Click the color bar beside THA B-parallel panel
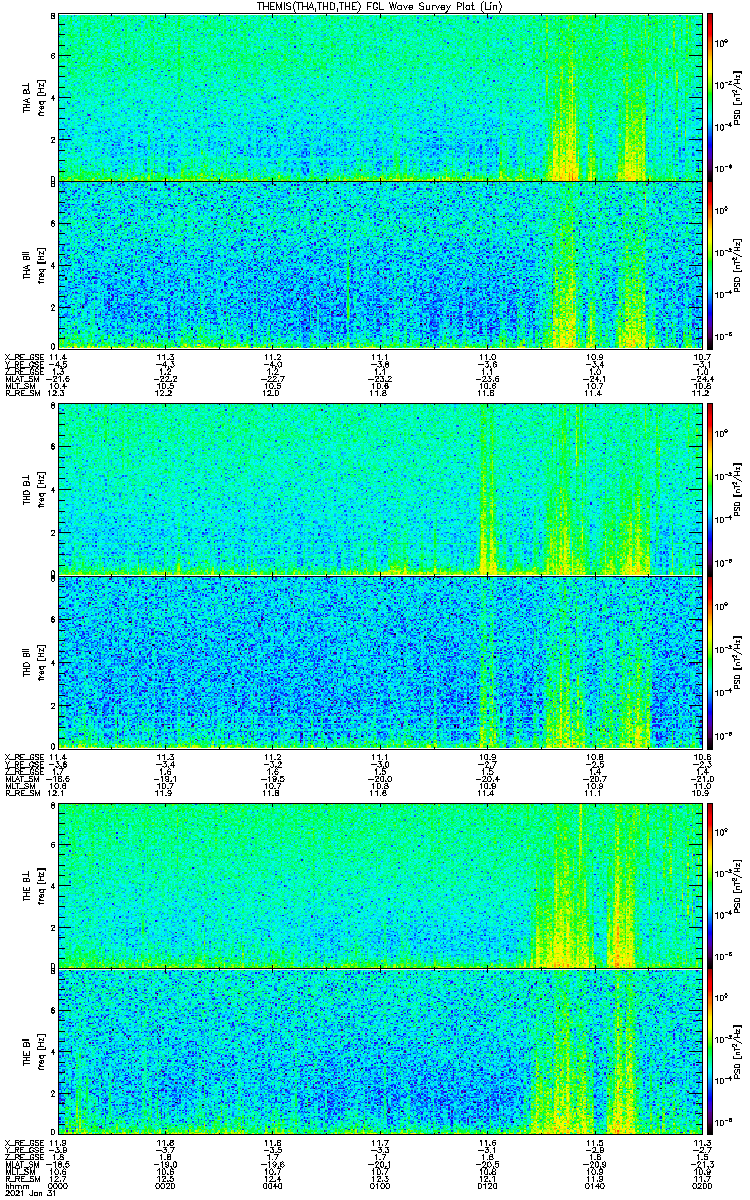 [710, 264]
